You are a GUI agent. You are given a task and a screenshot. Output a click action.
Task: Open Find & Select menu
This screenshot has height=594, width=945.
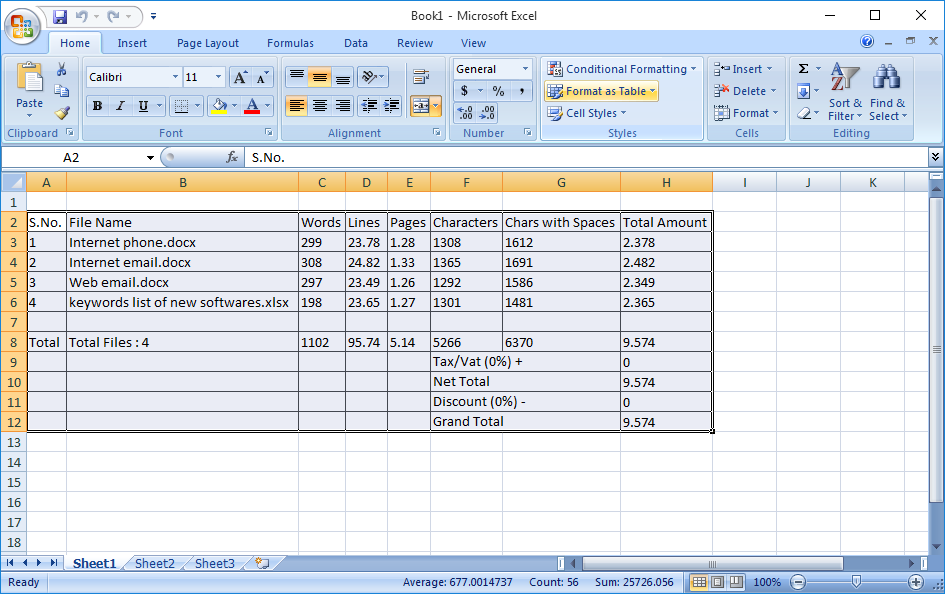click(887, 92)
